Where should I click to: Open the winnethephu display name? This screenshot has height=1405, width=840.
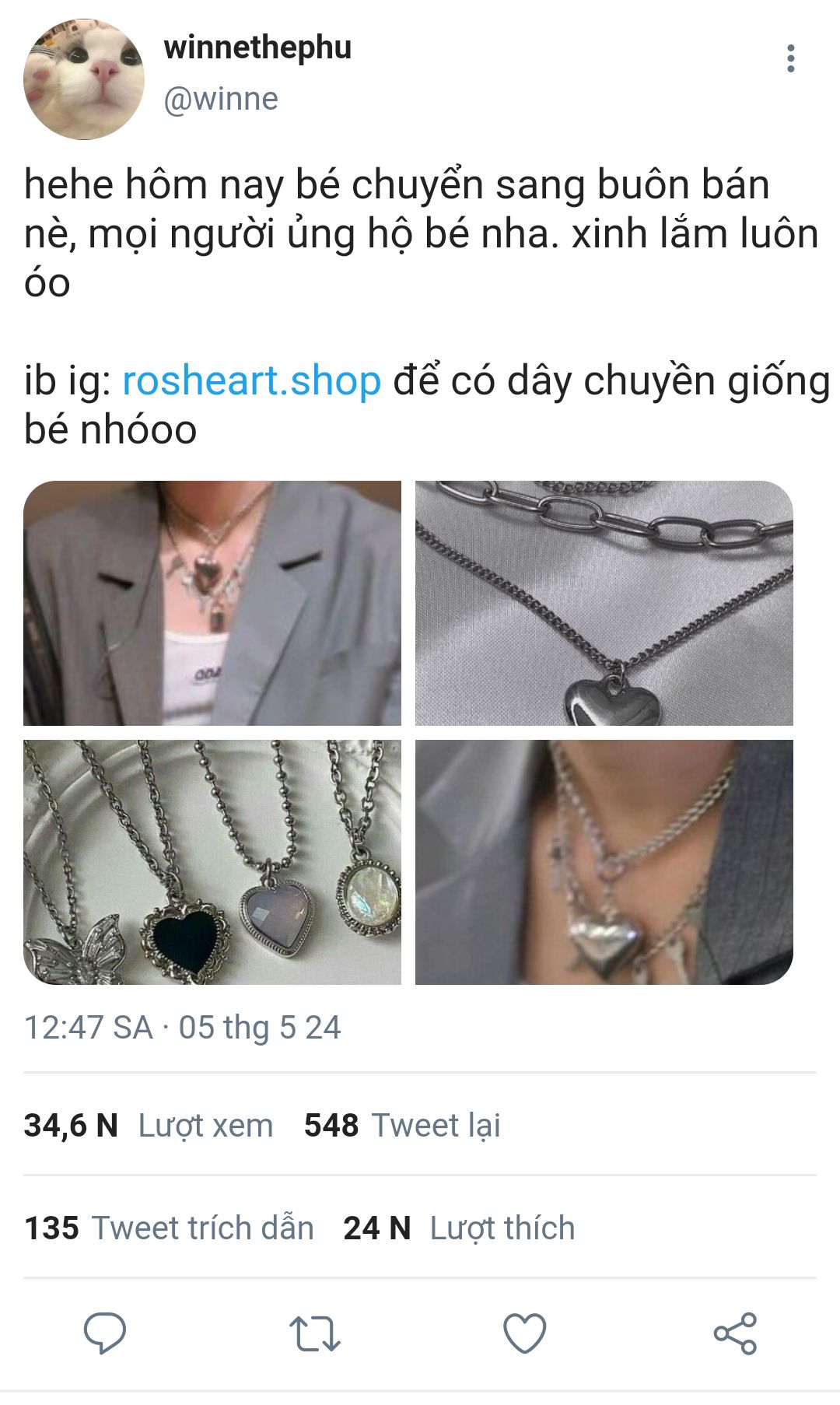click(x=257, y=47)
